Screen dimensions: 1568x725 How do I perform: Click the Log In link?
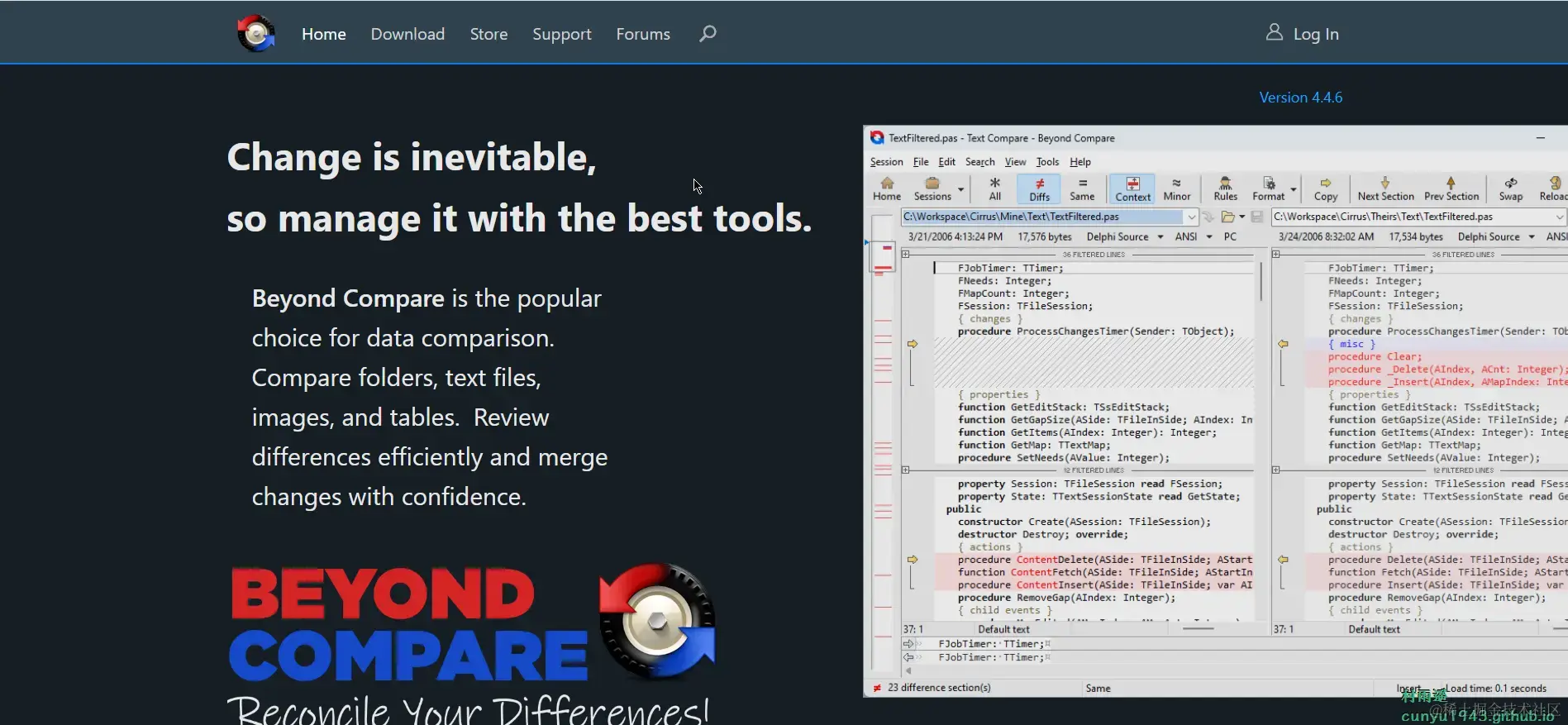[x=1316, y=34]
